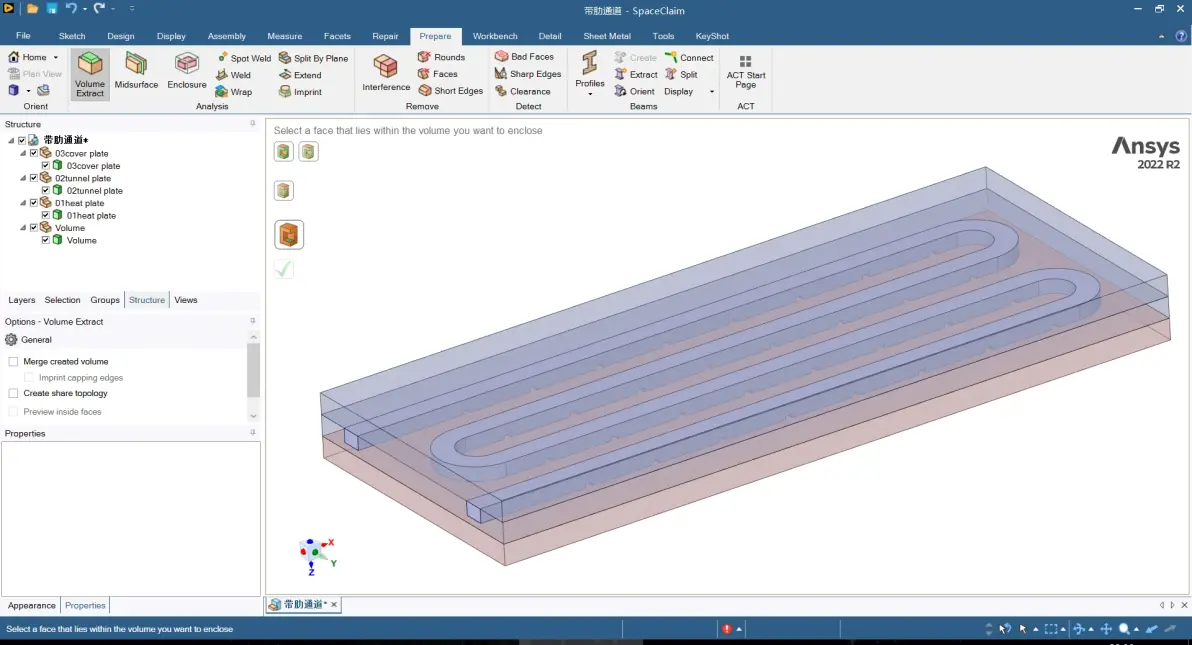
Task: Open the File menu
Action: point(24,36)
